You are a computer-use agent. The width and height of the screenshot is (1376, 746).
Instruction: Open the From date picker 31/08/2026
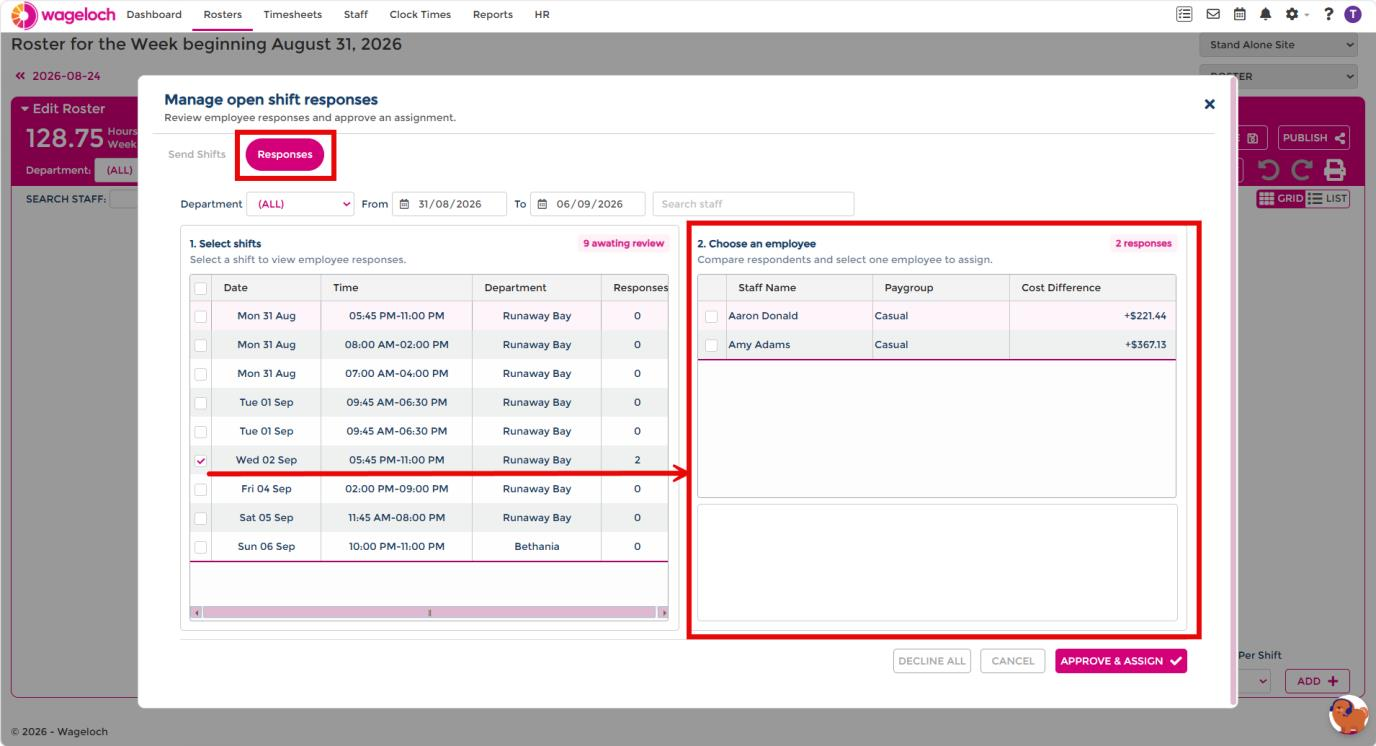tap(447, 204)
